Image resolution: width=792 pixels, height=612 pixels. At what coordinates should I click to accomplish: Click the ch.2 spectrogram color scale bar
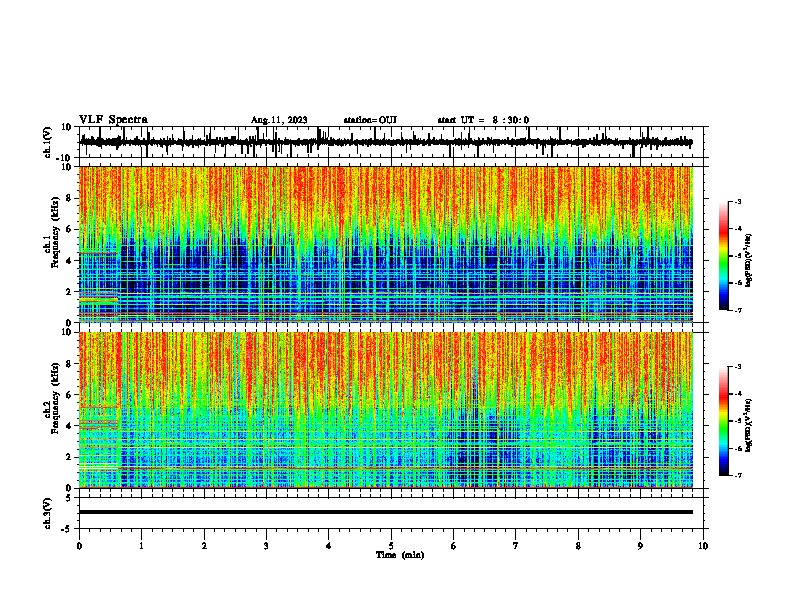click(724, 421)
